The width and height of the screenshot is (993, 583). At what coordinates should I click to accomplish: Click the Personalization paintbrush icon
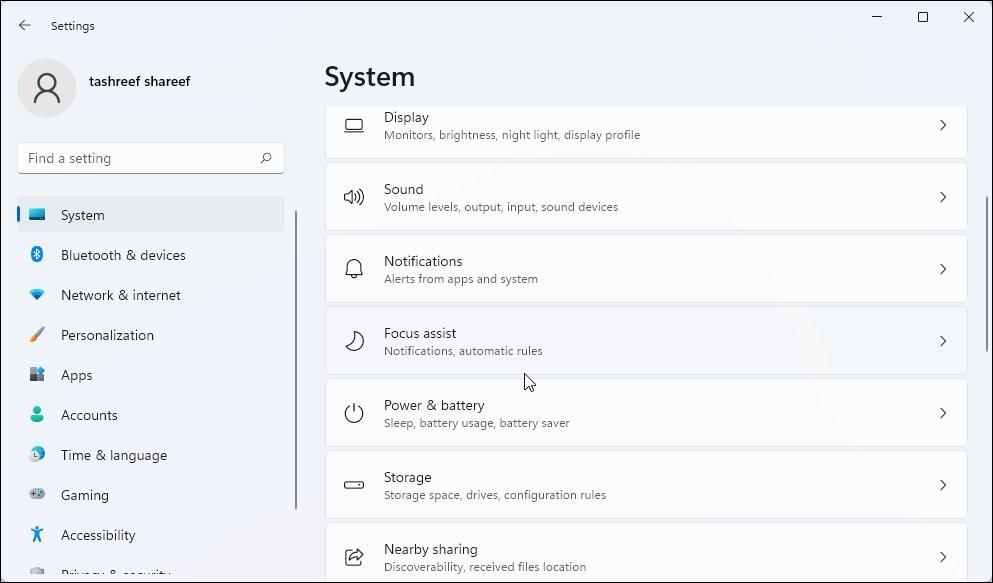[x=37, y=334]
